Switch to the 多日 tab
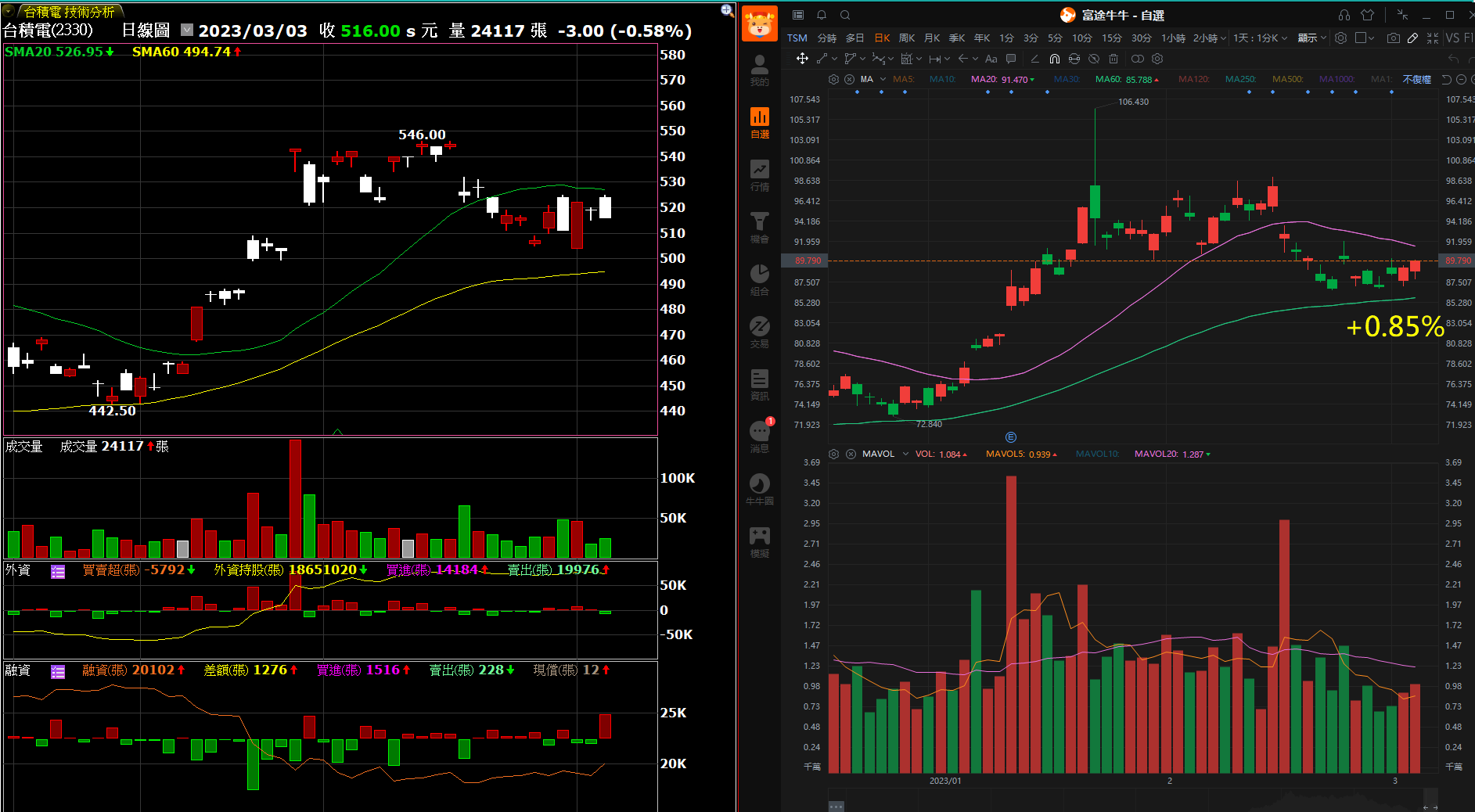Viewport: 1475px width, 812px height. click(855, 38)
